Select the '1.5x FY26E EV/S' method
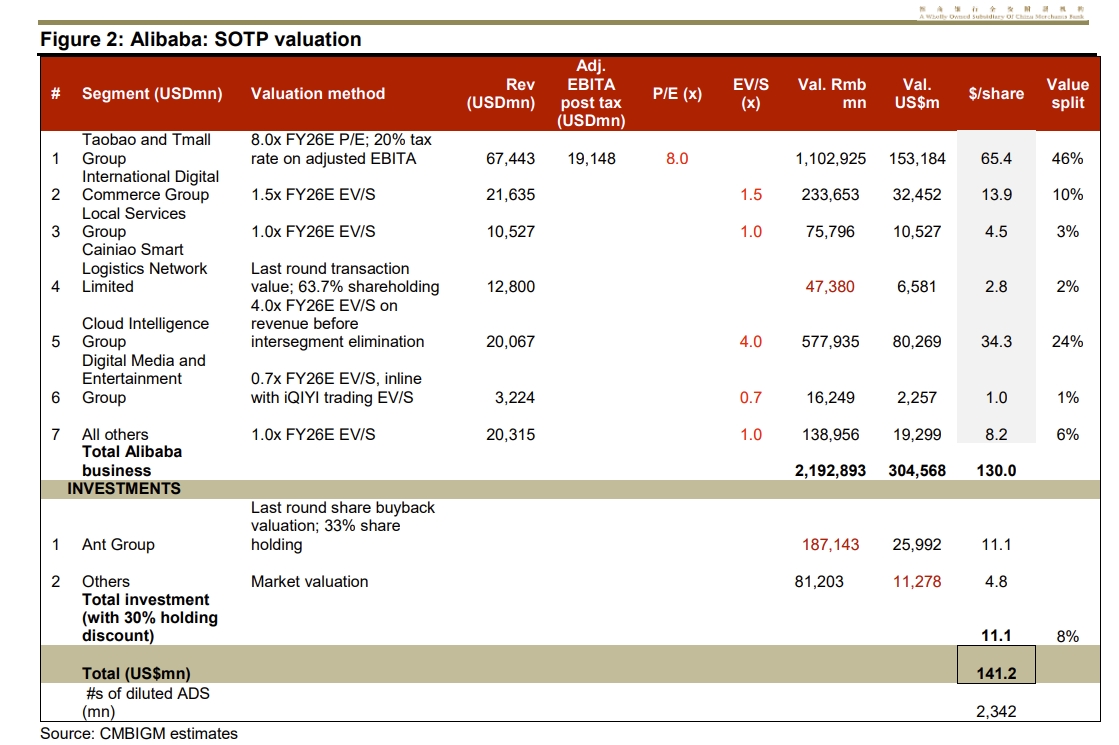This screenshot has width=1119, height=745. [x=313, y=195]
